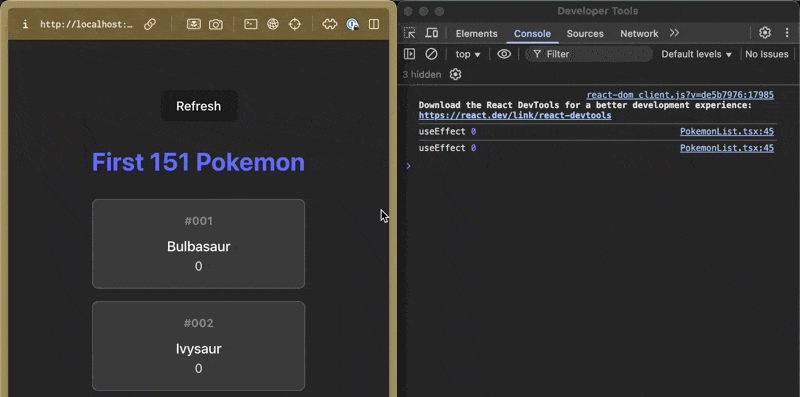Click the No Issues indicator
The height and width of the screenshot is (397, 800).
pyautogui.click(x=767, y=54)
